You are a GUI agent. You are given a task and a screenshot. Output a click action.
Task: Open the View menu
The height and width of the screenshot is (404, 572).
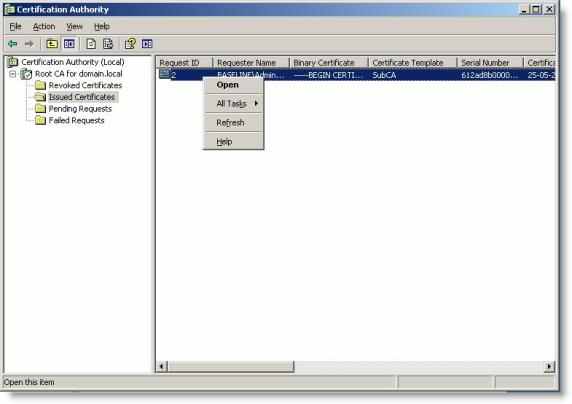[x=74, y=27]
